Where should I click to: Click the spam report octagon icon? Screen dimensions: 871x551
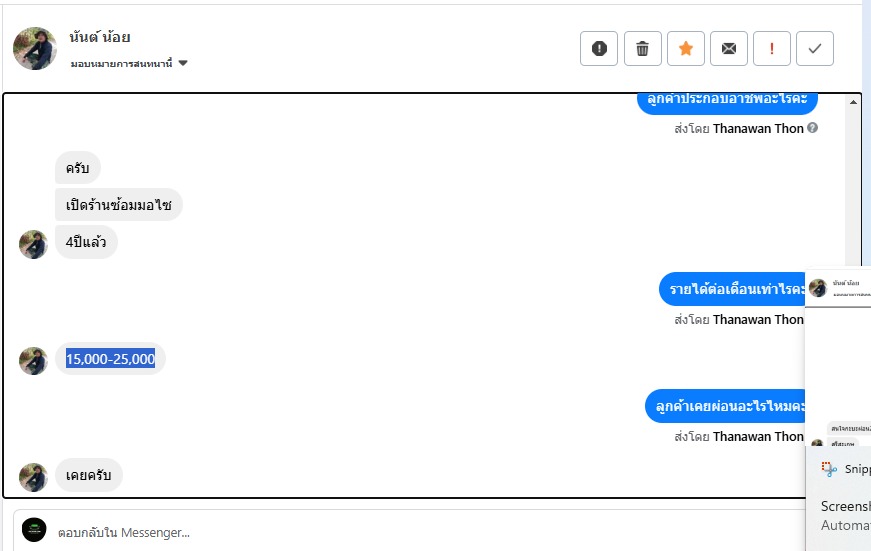coord(599,48)
